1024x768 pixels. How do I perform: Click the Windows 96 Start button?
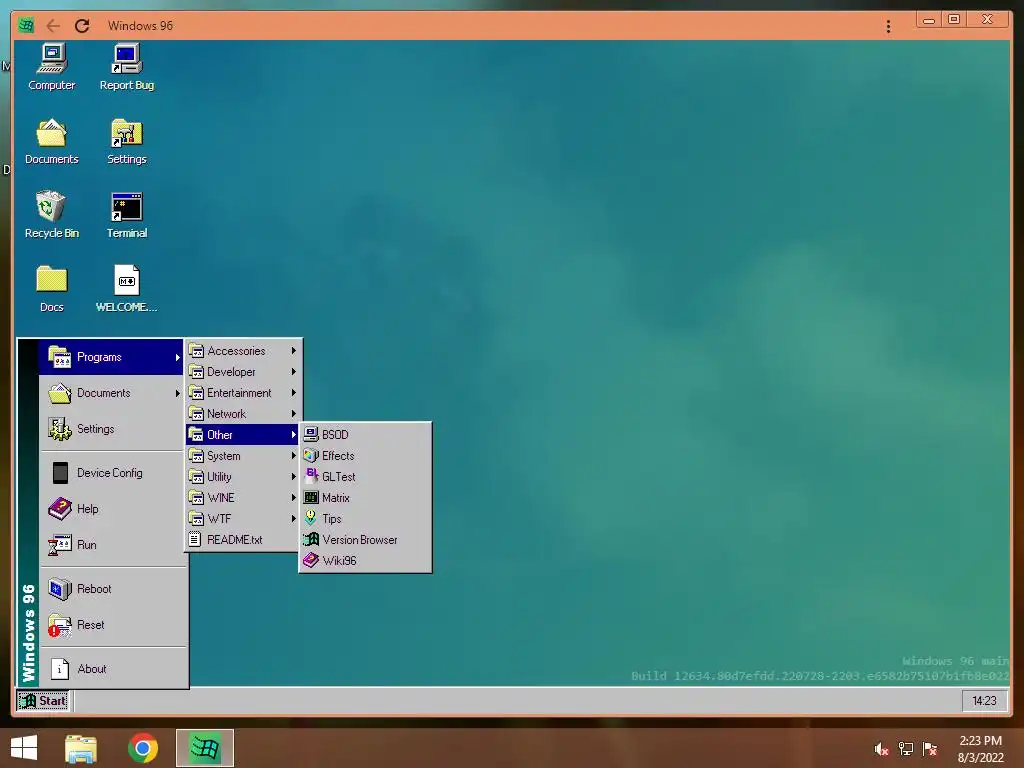click(x=43, y=701)
